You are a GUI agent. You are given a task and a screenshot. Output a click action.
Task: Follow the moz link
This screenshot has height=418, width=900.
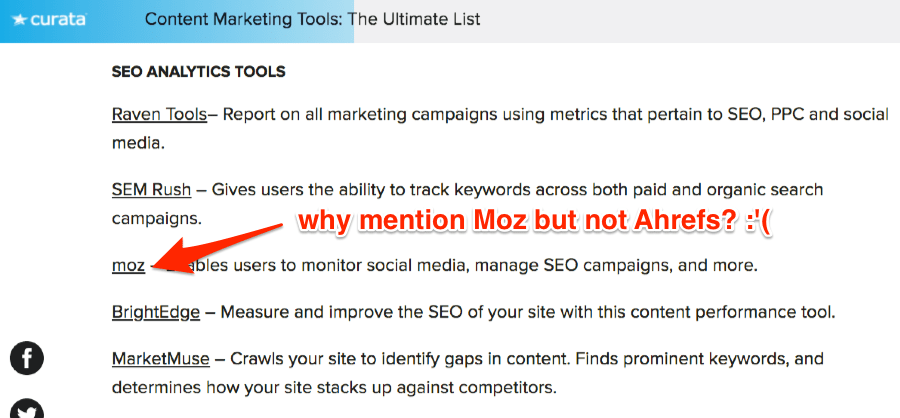[x=128, y=266]
